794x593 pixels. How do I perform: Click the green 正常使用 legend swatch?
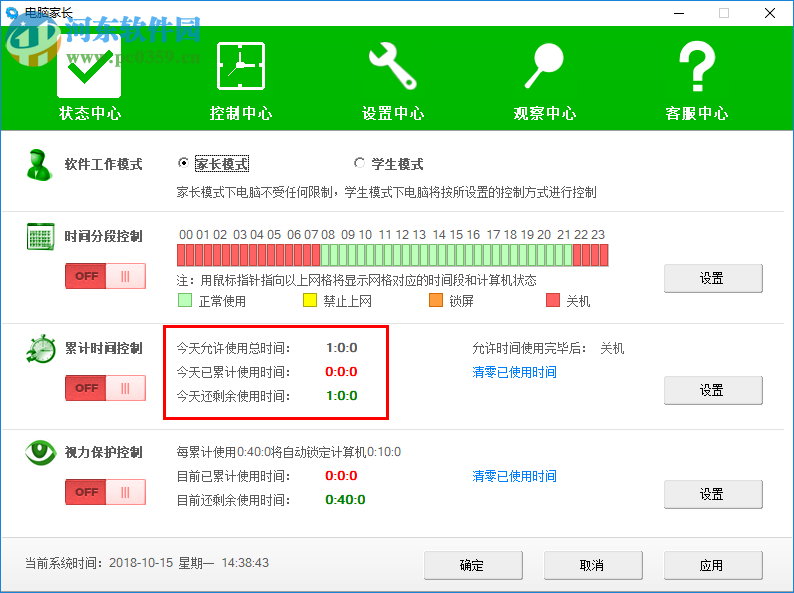185,300
